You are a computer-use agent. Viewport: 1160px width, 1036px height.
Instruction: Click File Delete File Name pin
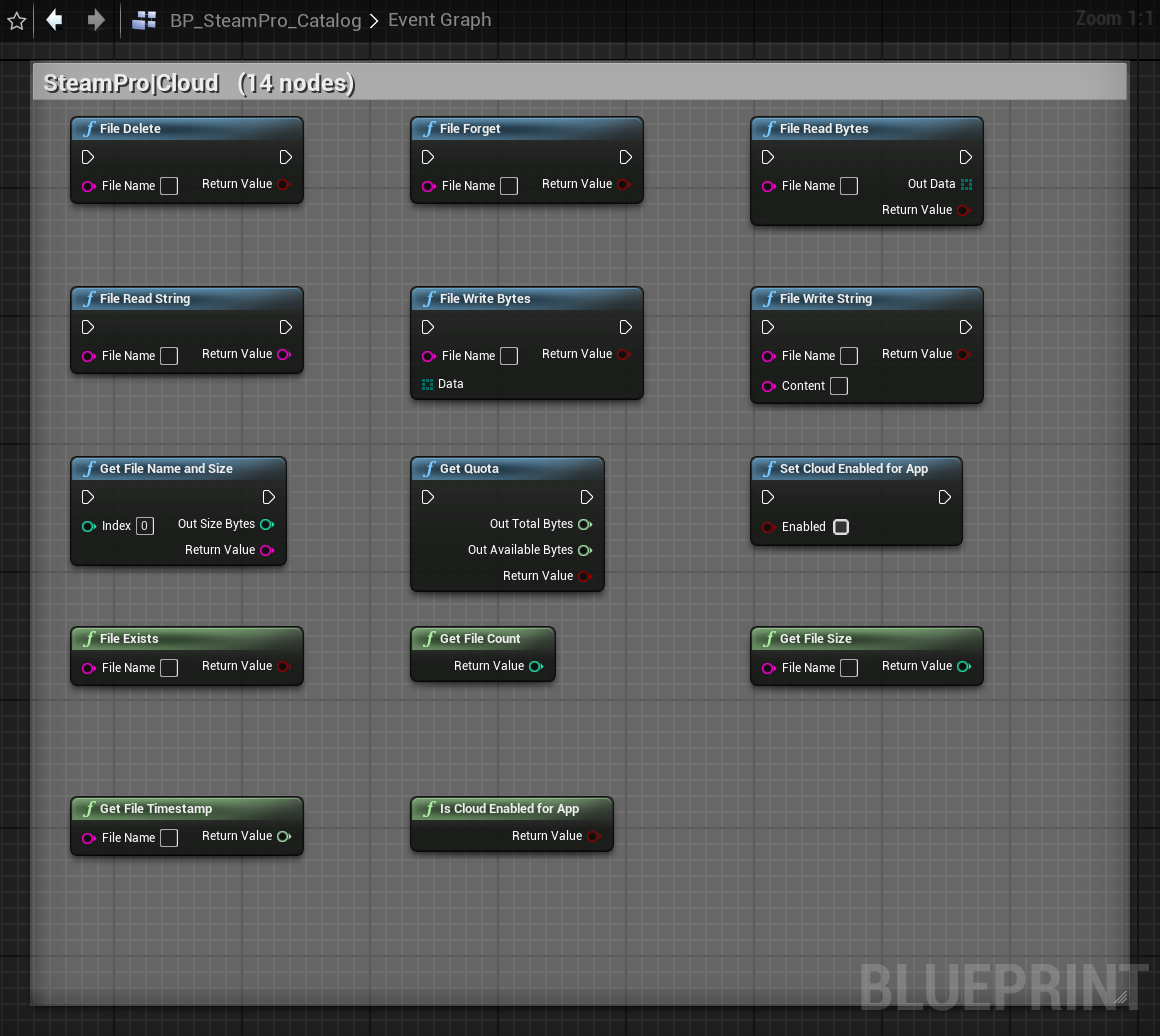(89, 186)
